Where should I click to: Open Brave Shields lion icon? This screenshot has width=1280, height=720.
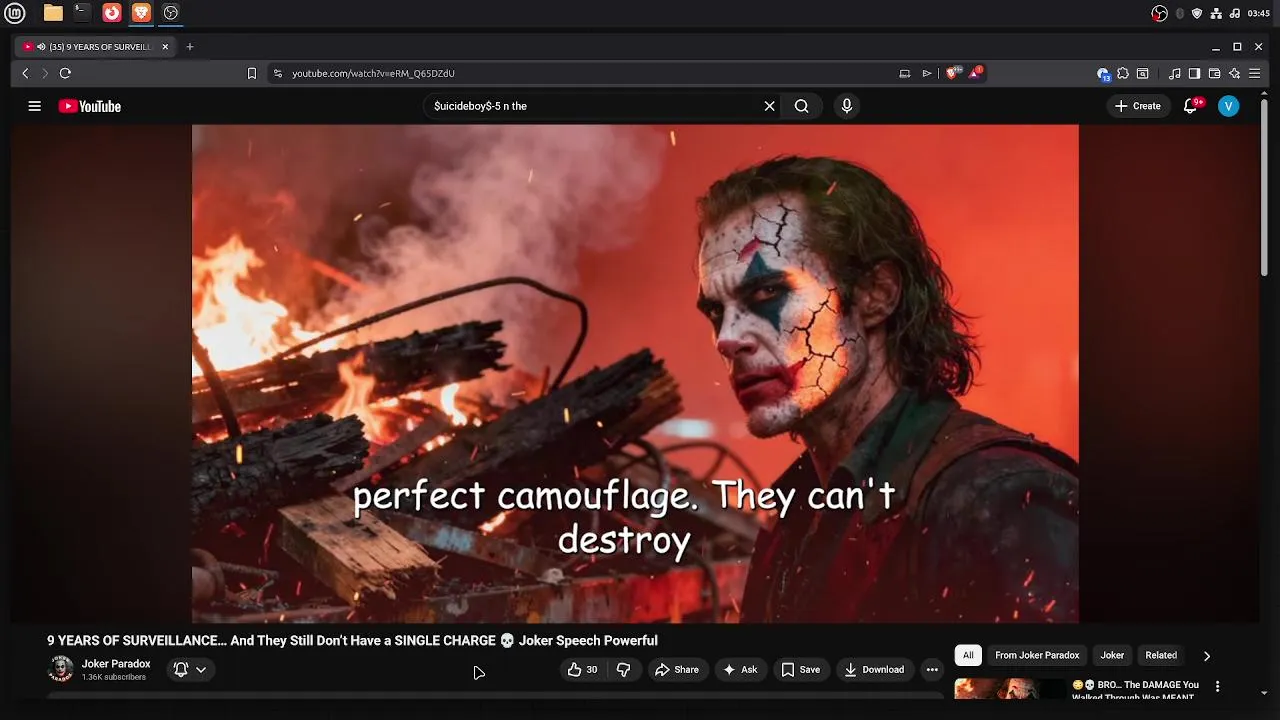coord(953,73)
